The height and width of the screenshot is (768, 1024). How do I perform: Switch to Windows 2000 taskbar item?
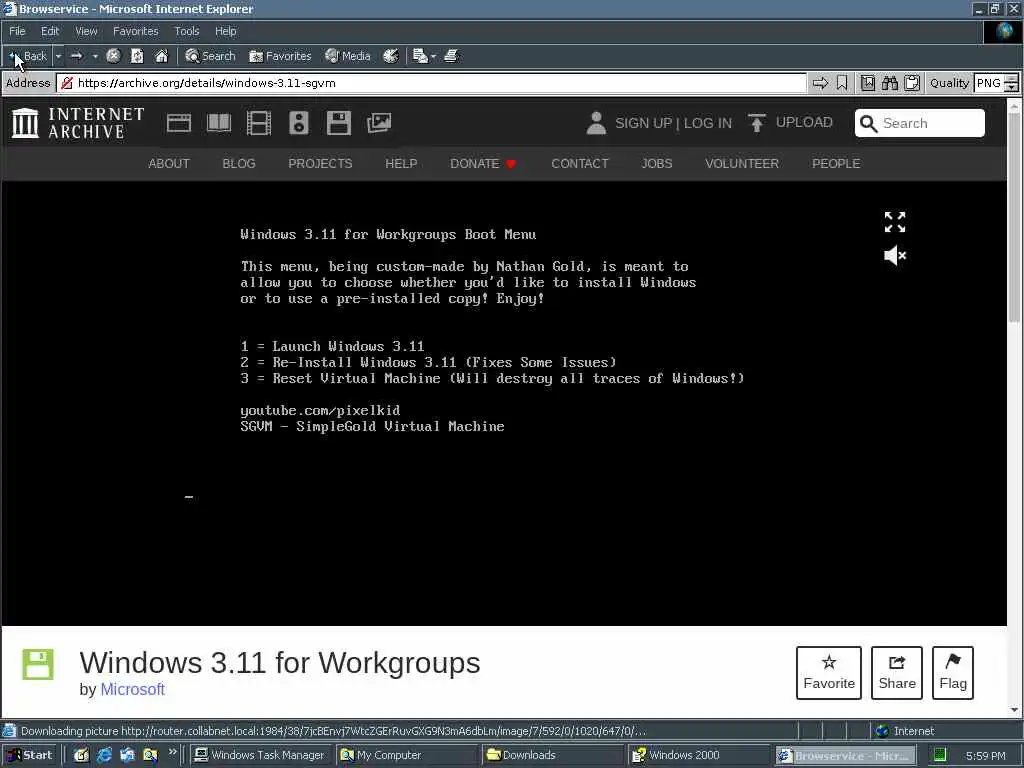(698, 755)
